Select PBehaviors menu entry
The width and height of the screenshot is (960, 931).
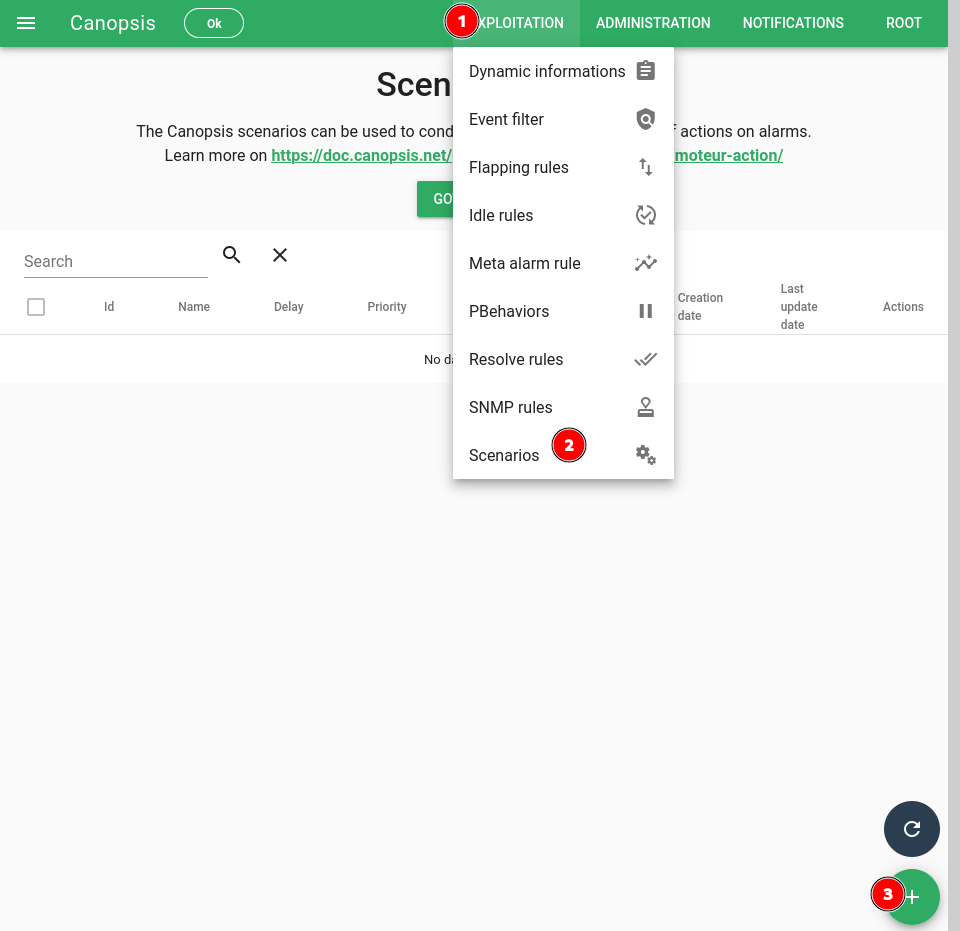[563, 311]
